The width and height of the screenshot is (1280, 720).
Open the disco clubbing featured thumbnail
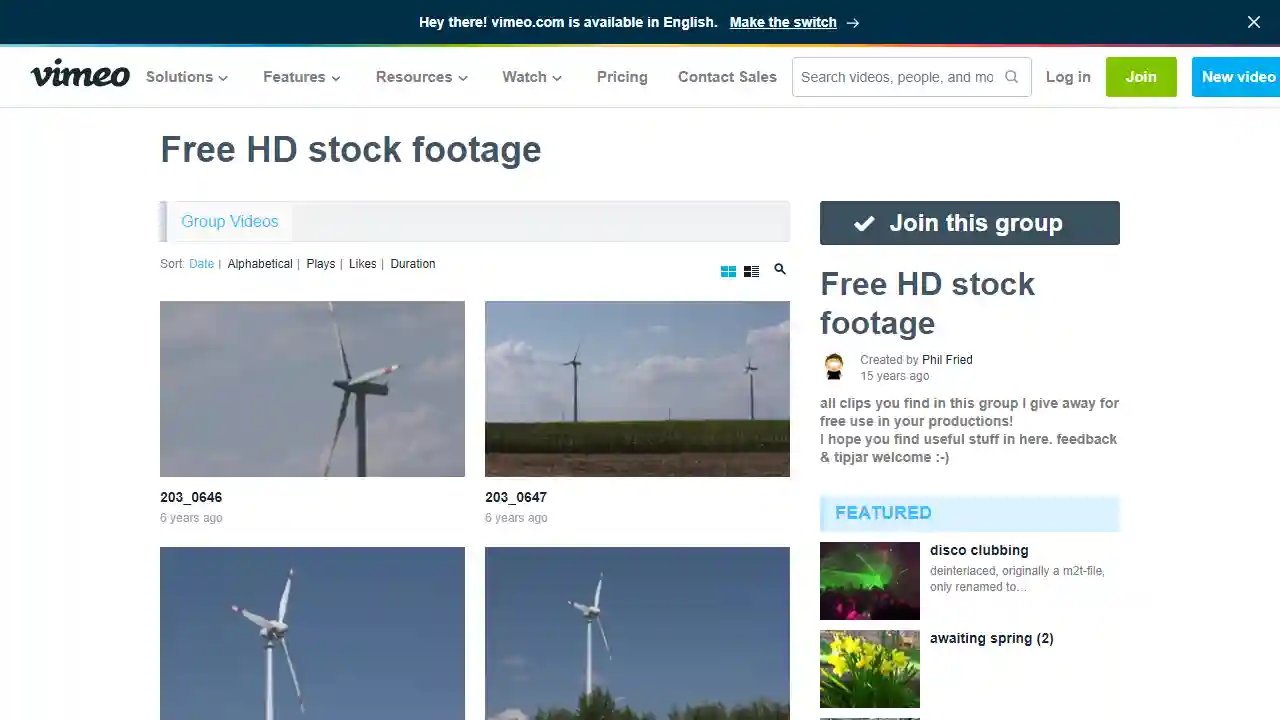pyautogui.click(x=869, y=581)
